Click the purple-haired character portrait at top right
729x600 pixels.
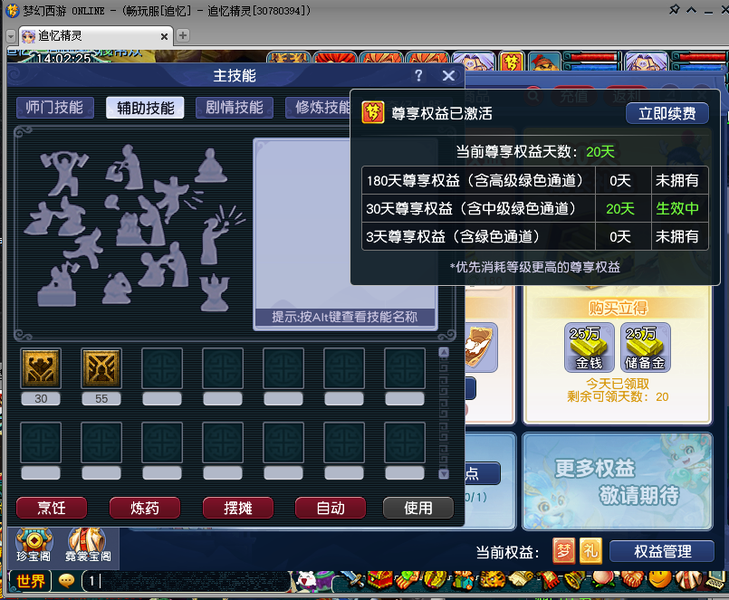pyautogui.click(x=646, y=61)
